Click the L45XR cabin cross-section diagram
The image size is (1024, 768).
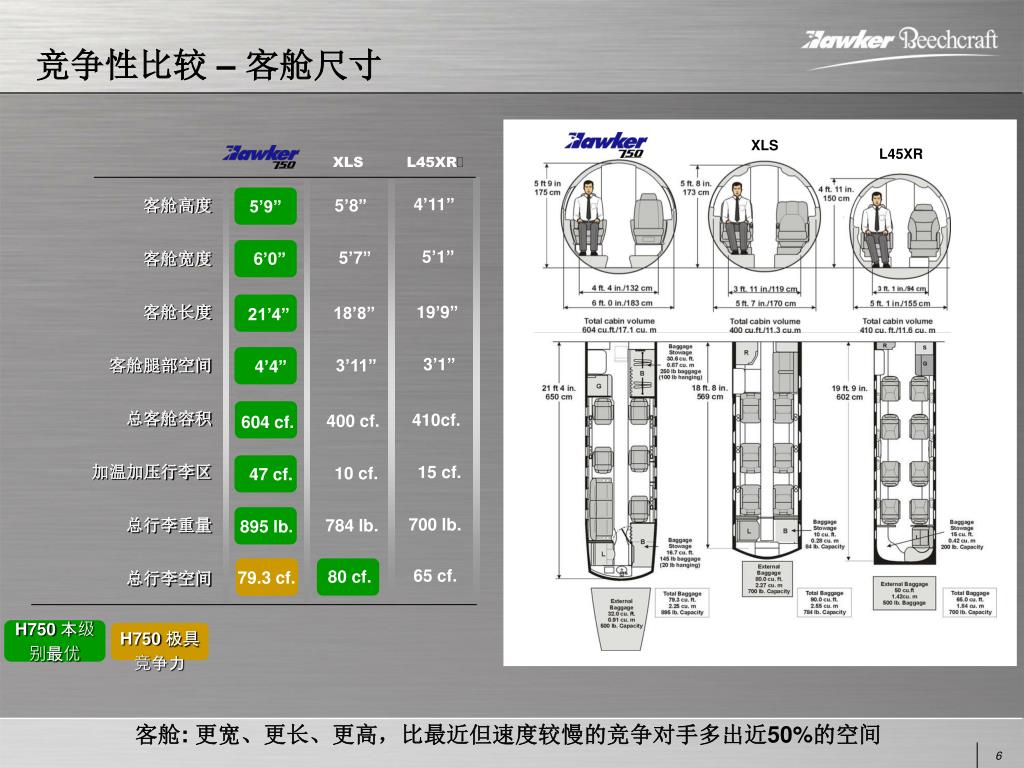pos(899,225)
